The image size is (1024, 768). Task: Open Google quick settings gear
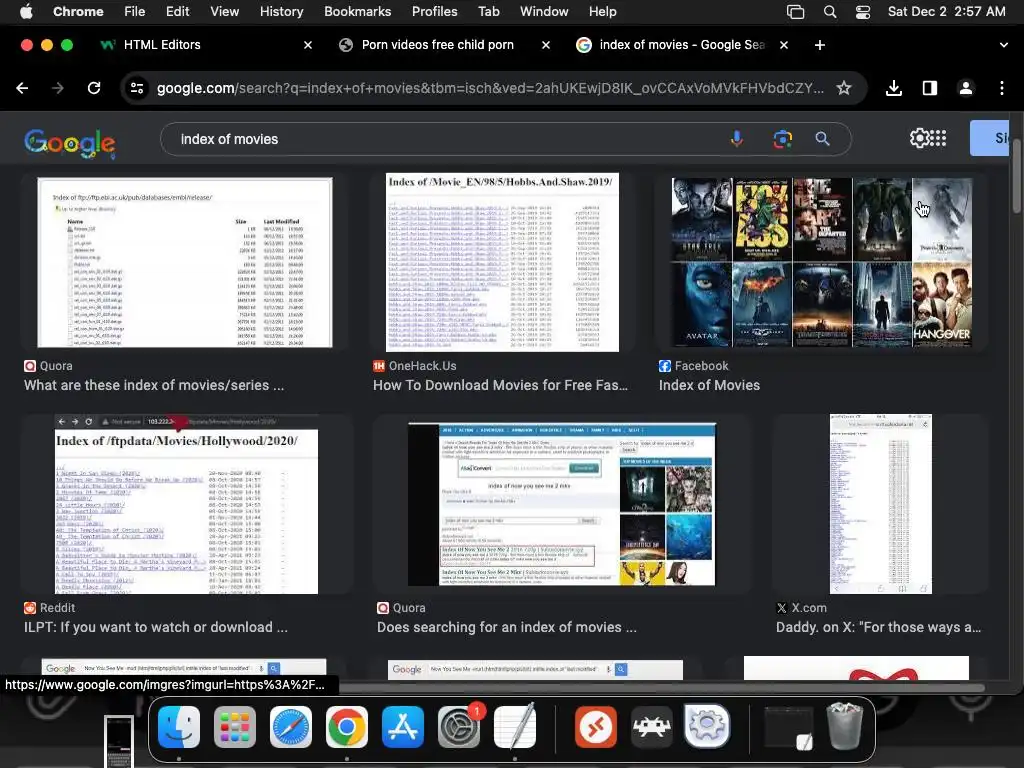tap(919, 138)
